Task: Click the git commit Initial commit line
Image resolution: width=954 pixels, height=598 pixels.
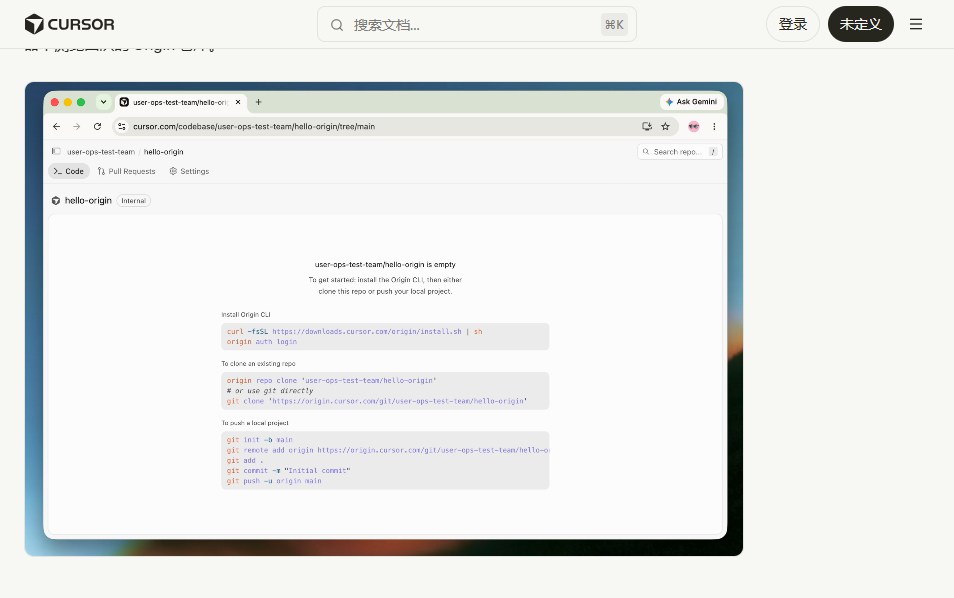Action: pyautogui.click(x=288, y=471)
